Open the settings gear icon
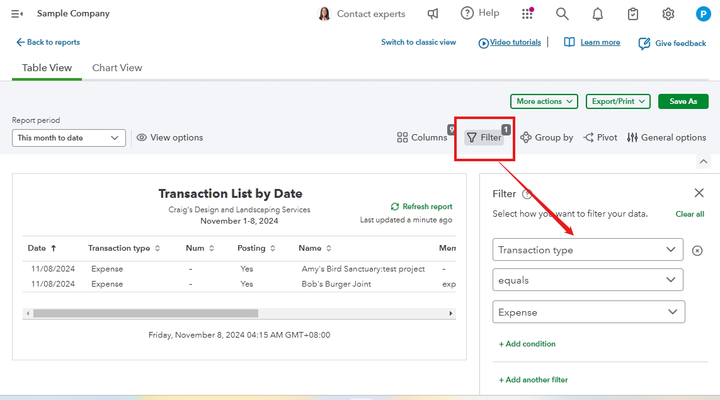720x400 pixels. (x=668, y=14)
